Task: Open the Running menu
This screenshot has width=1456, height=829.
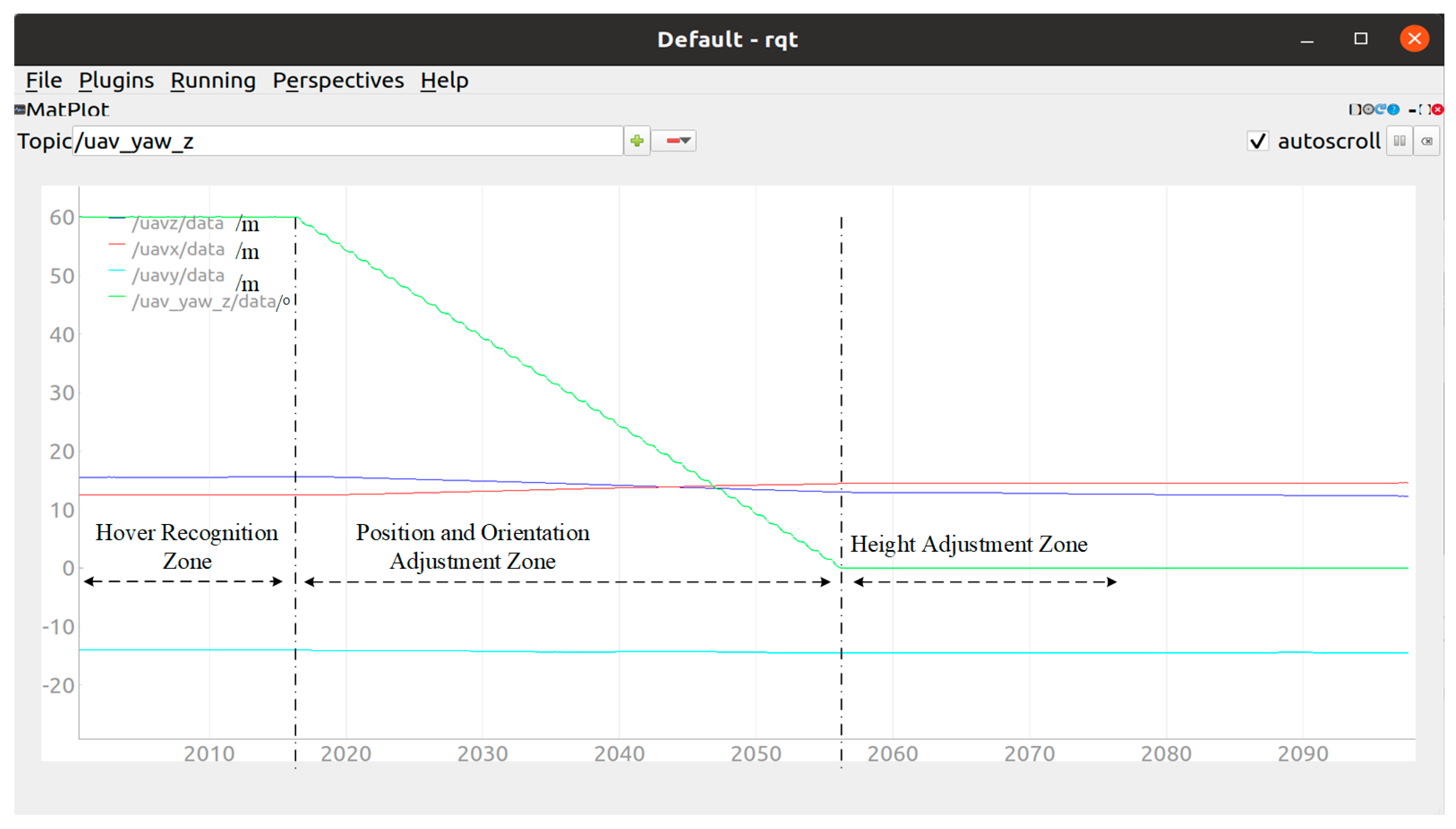Action: [213, 80]
